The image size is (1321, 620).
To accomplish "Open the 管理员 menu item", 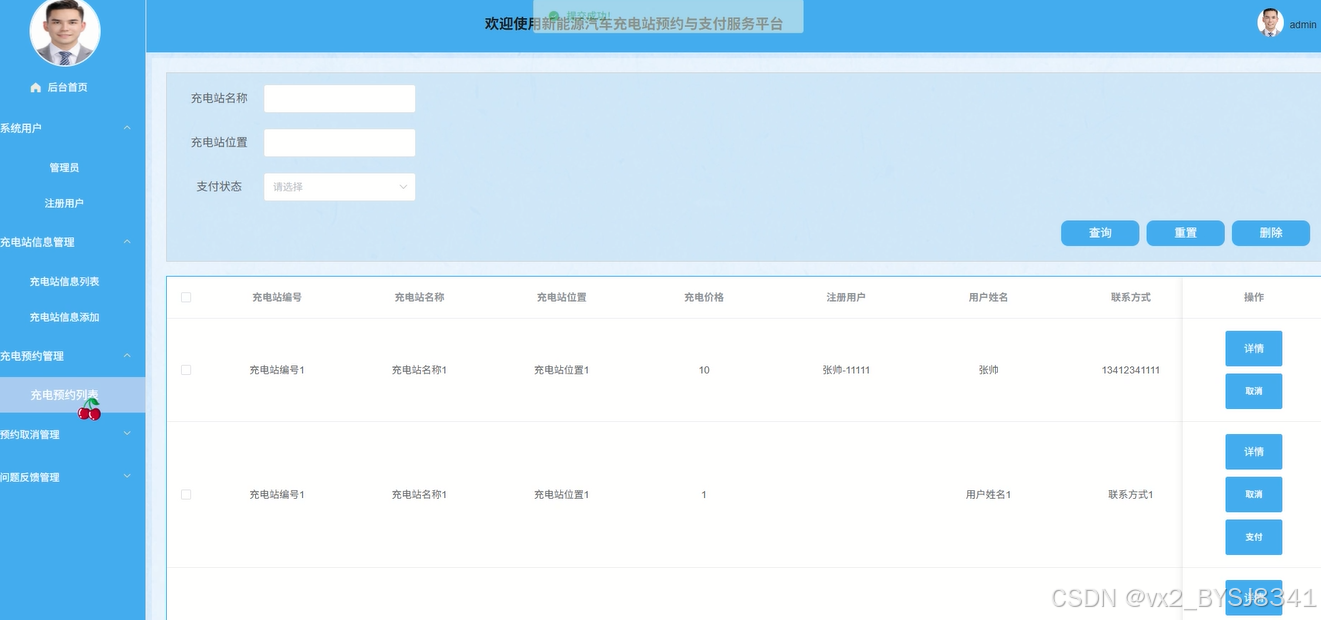I will 64,168.
